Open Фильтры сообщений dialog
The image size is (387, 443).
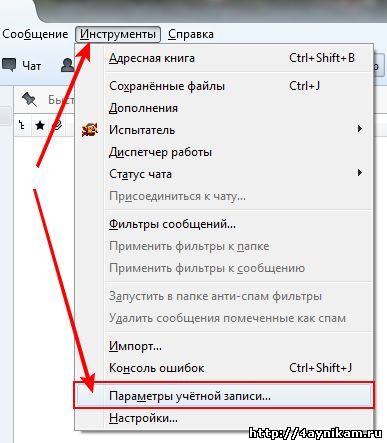point(223,224)
